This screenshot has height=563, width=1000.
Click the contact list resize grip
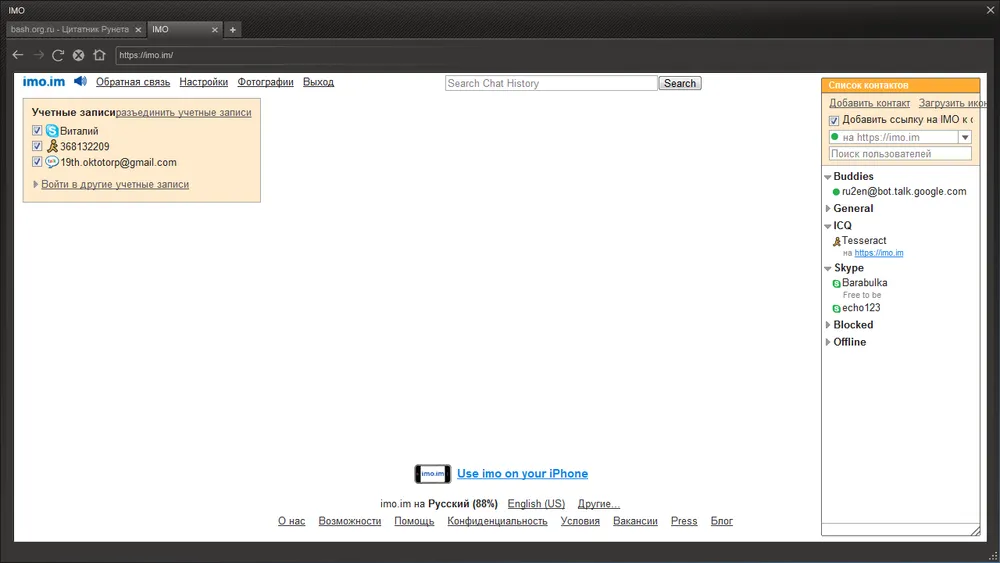tap(975, 530)
